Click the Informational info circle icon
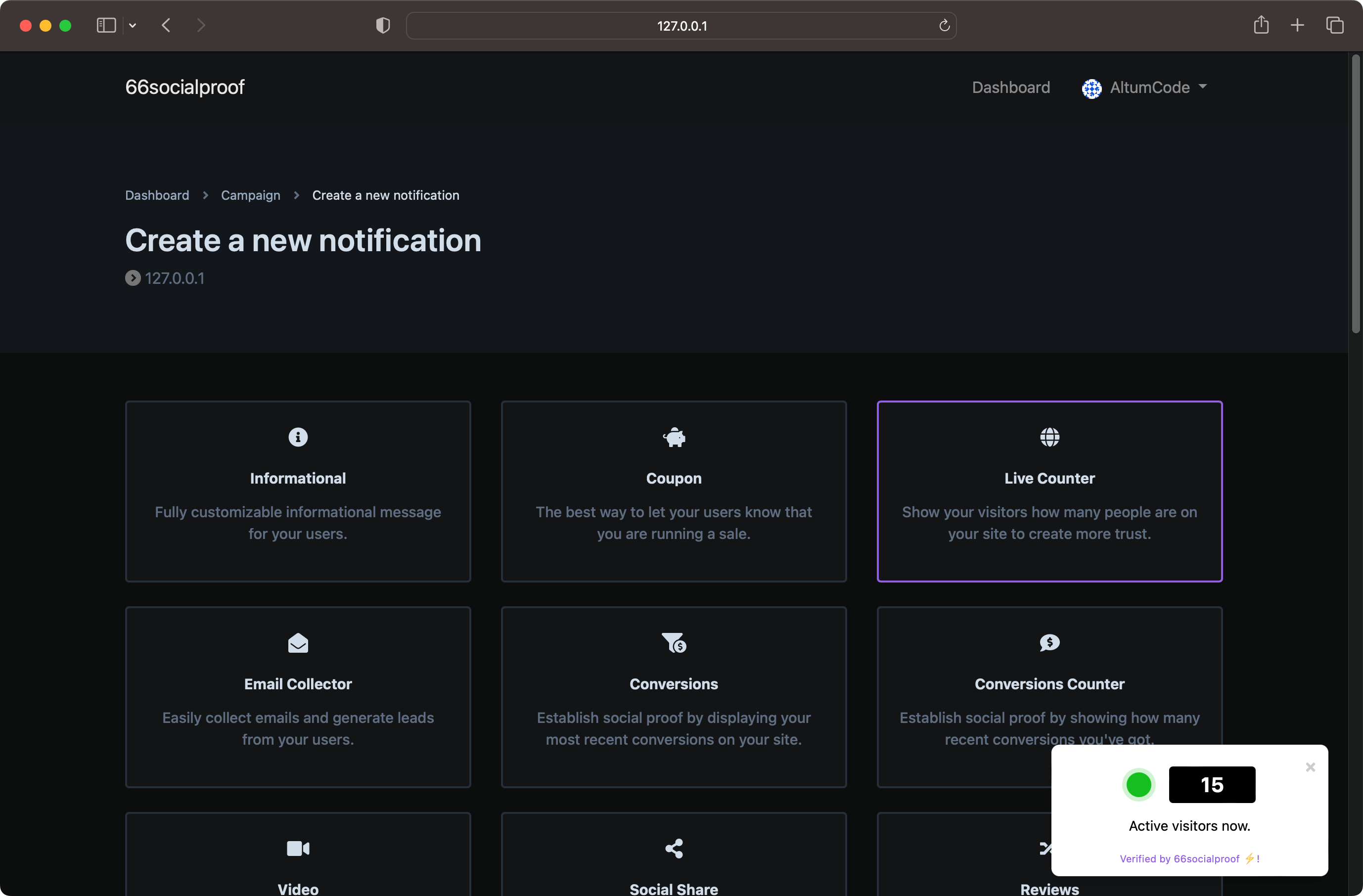Image resolution: width=1363 pixels, height=896 pixels. [x=298, y=438]
